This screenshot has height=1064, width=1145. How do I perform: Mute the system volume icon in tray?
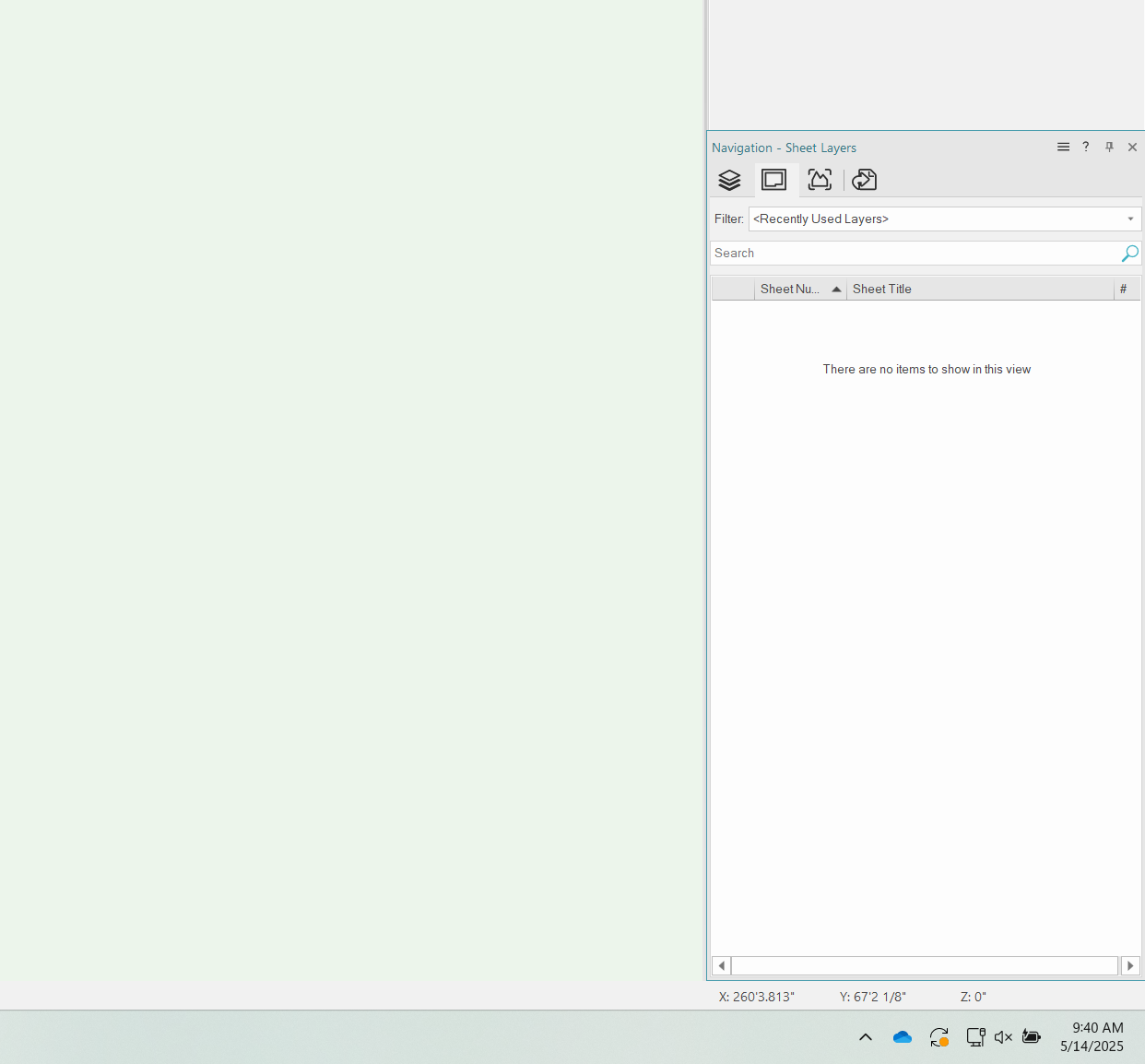(1002, 1037)
